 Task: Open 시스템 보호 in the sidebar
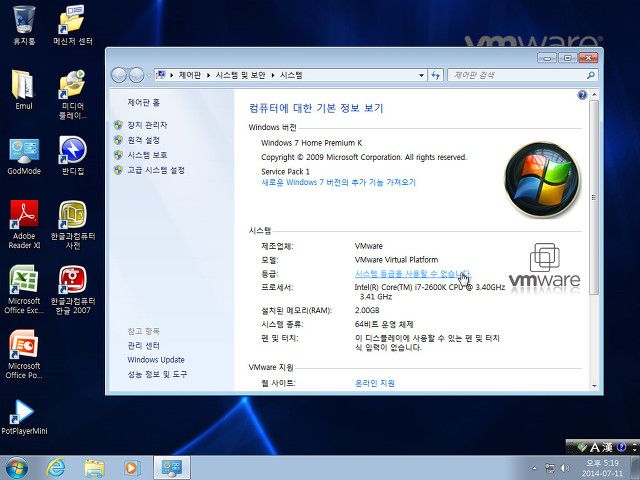[x=147, y=155]
